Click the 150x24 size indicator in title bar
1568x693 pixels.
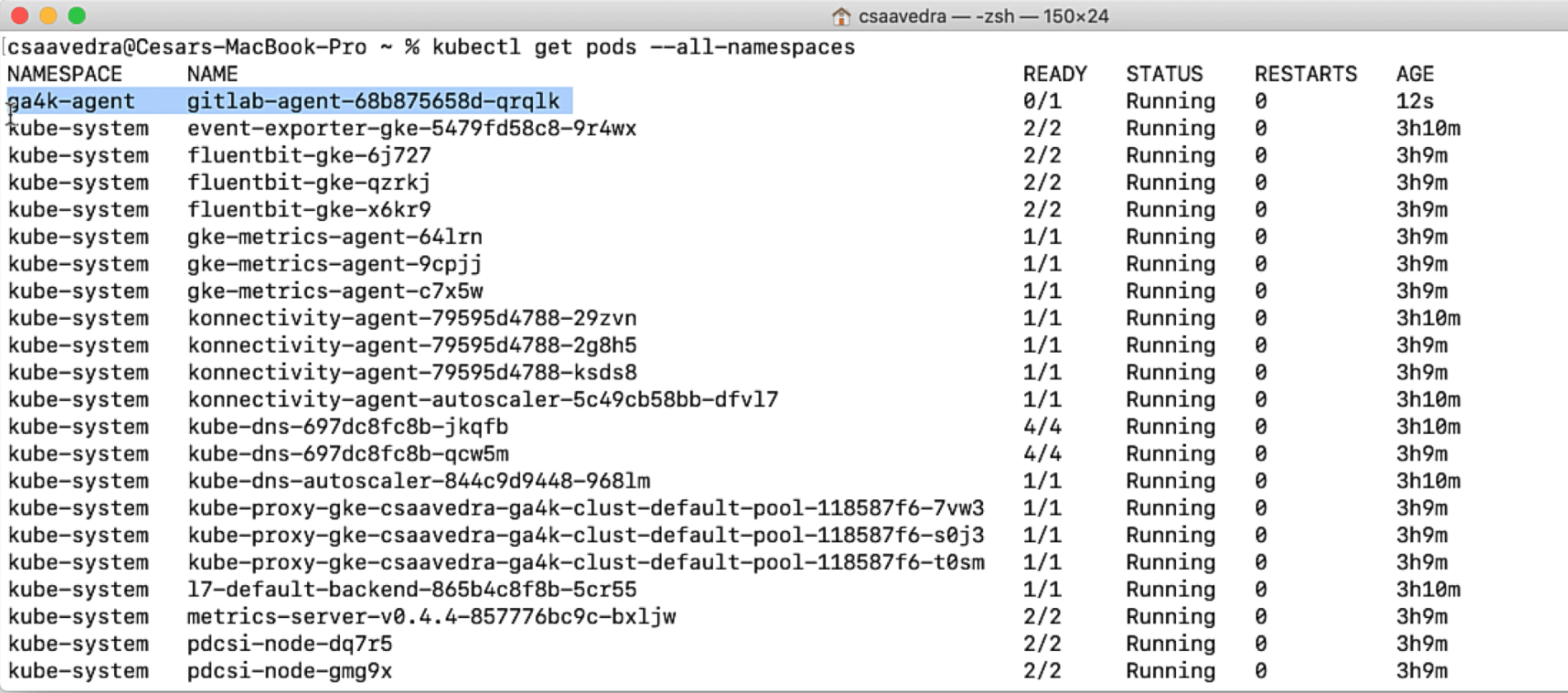[x=1077, y=15]
